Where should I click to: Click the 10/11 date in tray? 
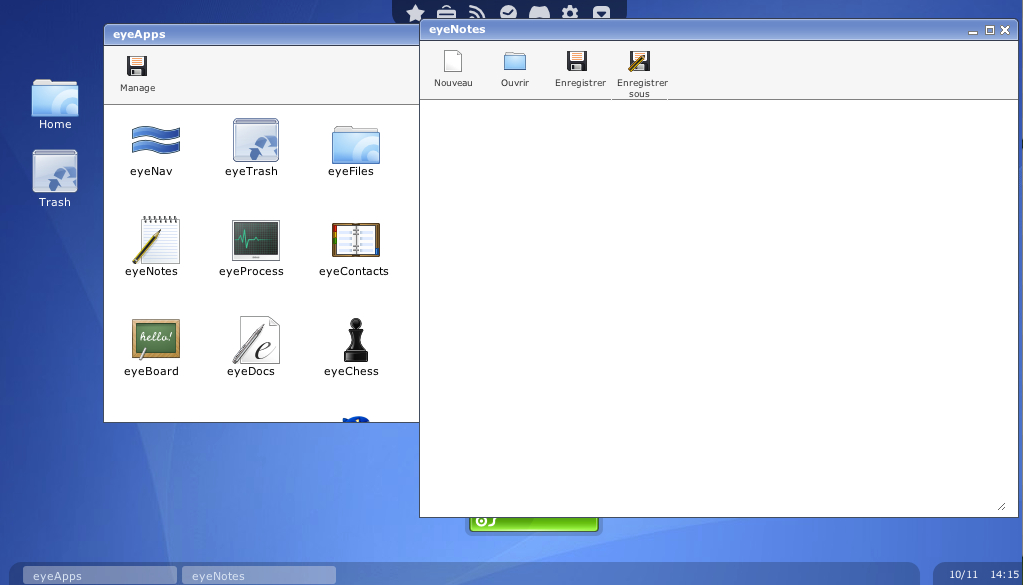(x=963, y=575)
